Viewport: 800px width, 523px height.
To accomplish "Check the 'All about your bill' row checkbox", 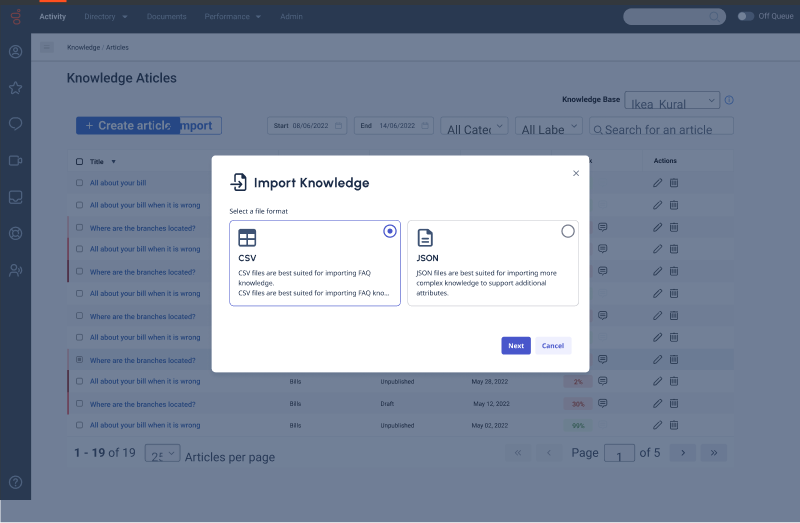I will 80,183.
